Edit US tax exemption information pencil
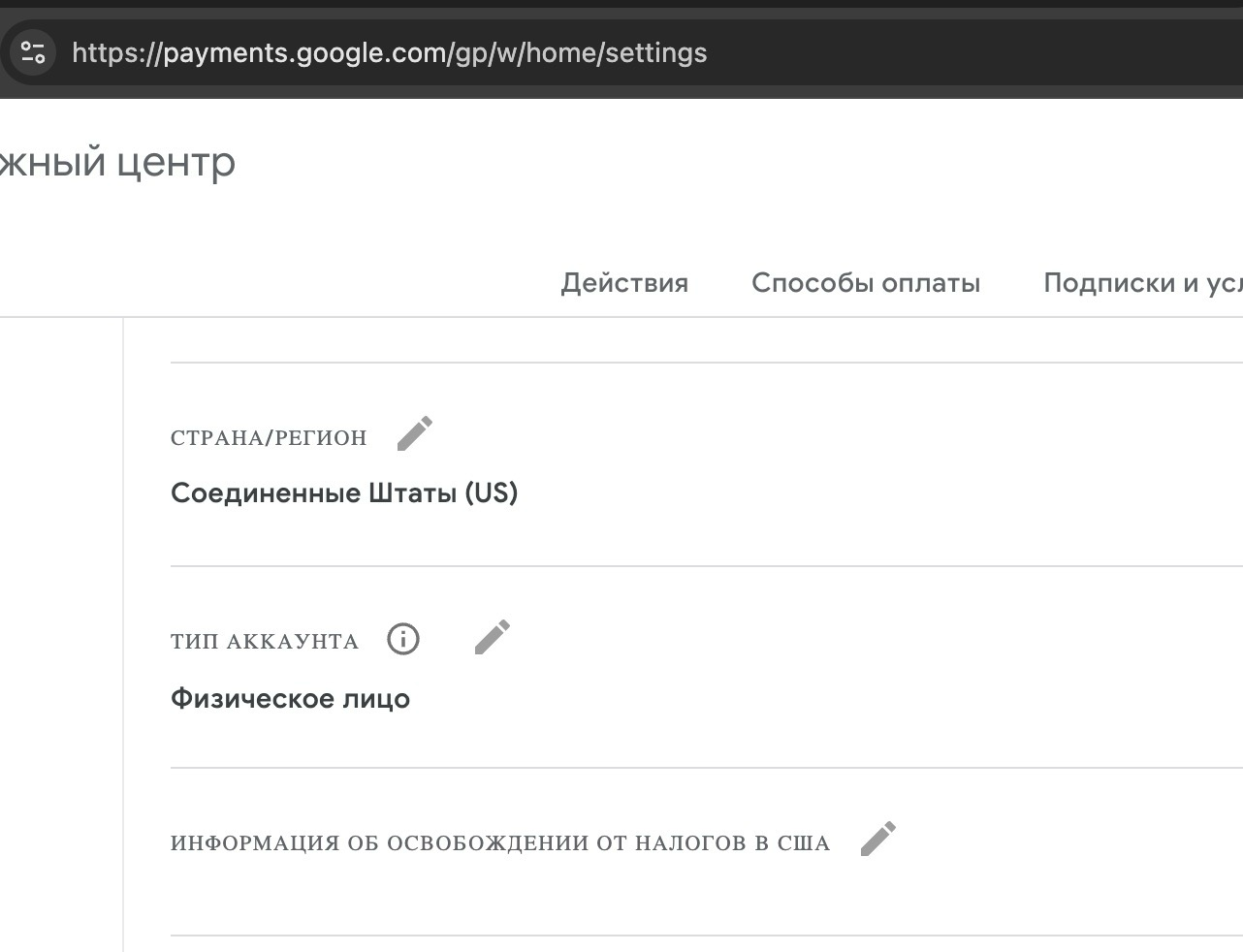This screenshot has width=1243, height=952. pos(878,839)
